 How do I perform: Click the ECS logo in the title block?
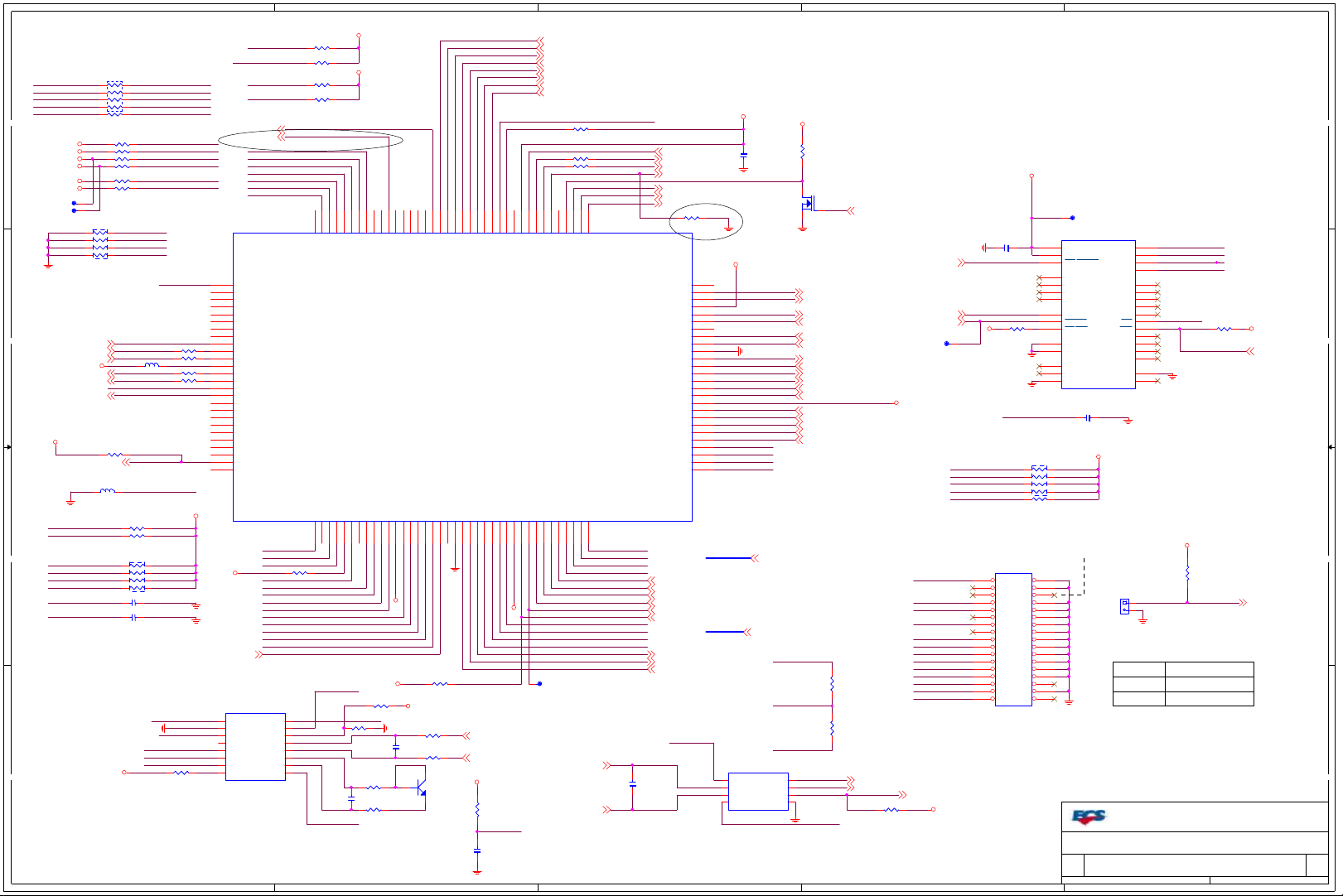tap(1089, 817)
